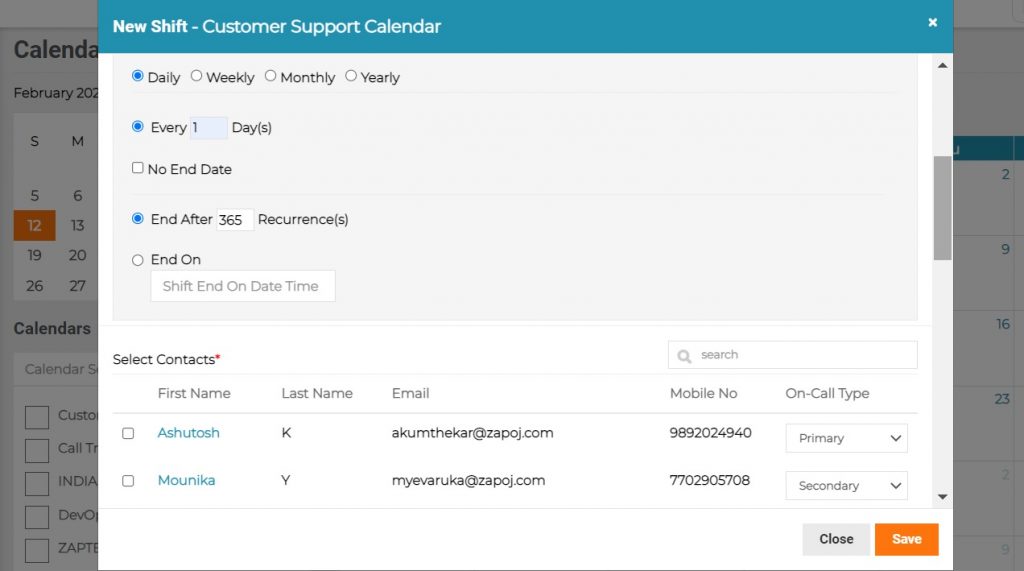Click mobile number 9892024940
The image size is (1024, 571).
click(711, 432)
